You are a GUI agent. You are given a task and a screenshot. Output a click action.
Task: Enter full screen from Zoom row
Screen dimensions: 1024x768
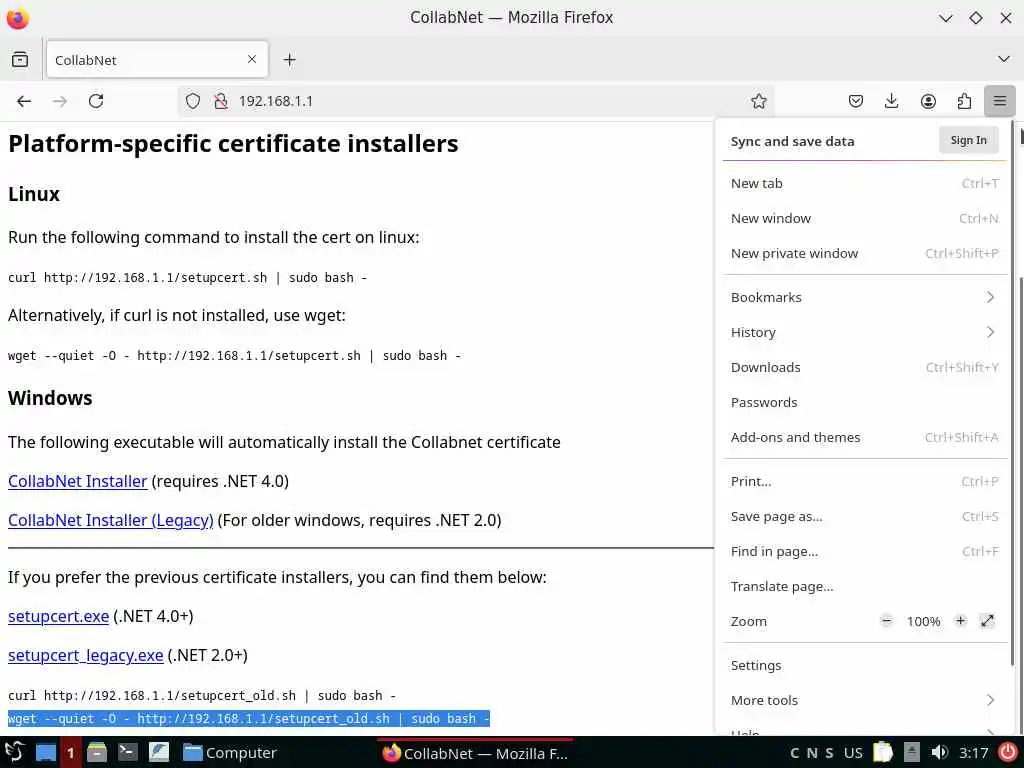(987, 621)
